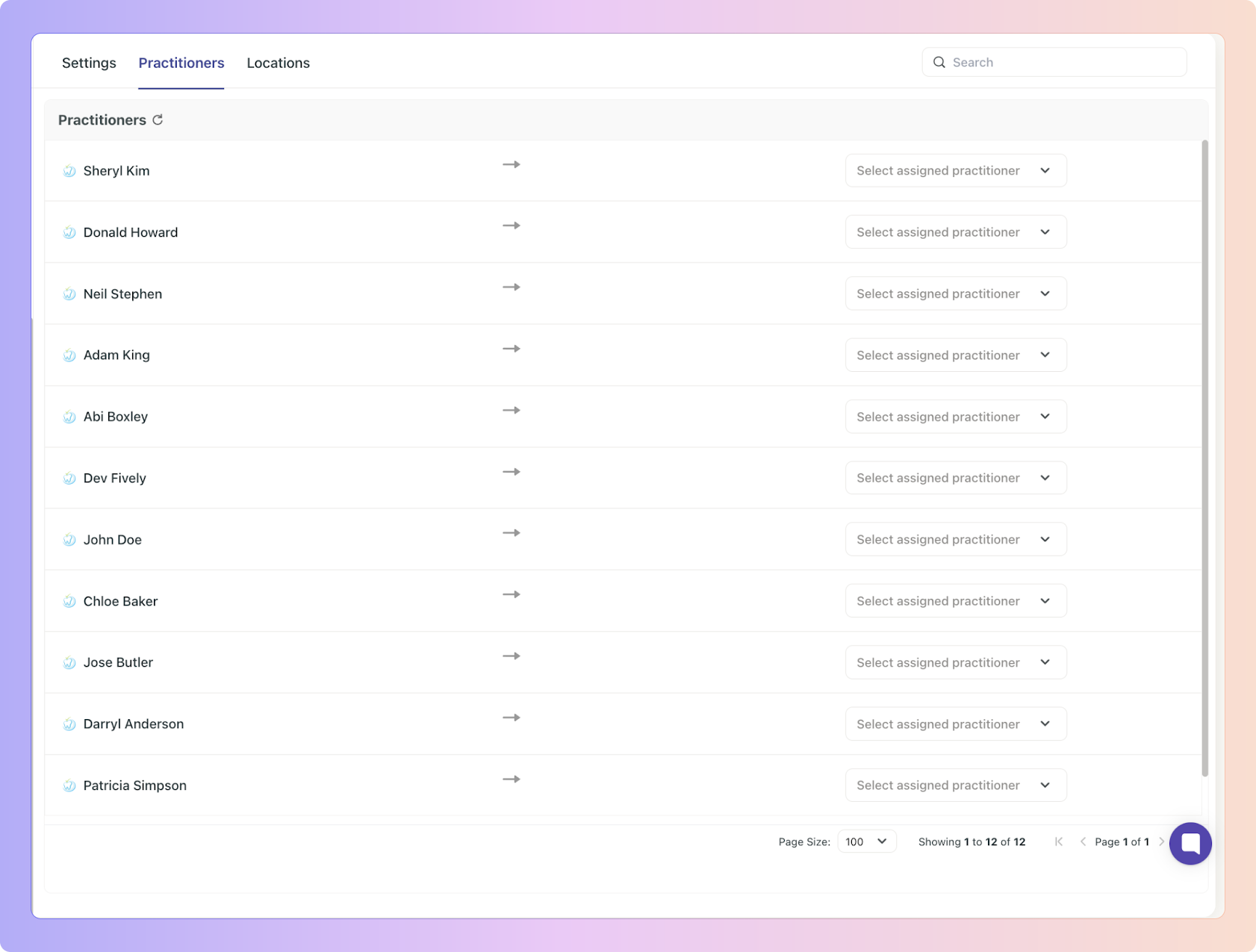Open the Locations tab

coord(278,63)
